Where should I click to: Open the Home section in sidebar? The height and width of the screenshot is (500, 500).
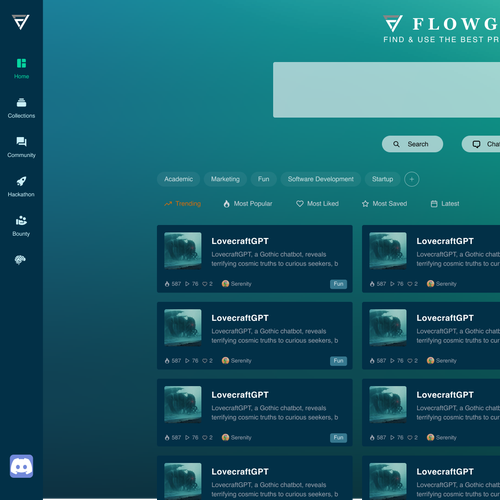(21, 69)
